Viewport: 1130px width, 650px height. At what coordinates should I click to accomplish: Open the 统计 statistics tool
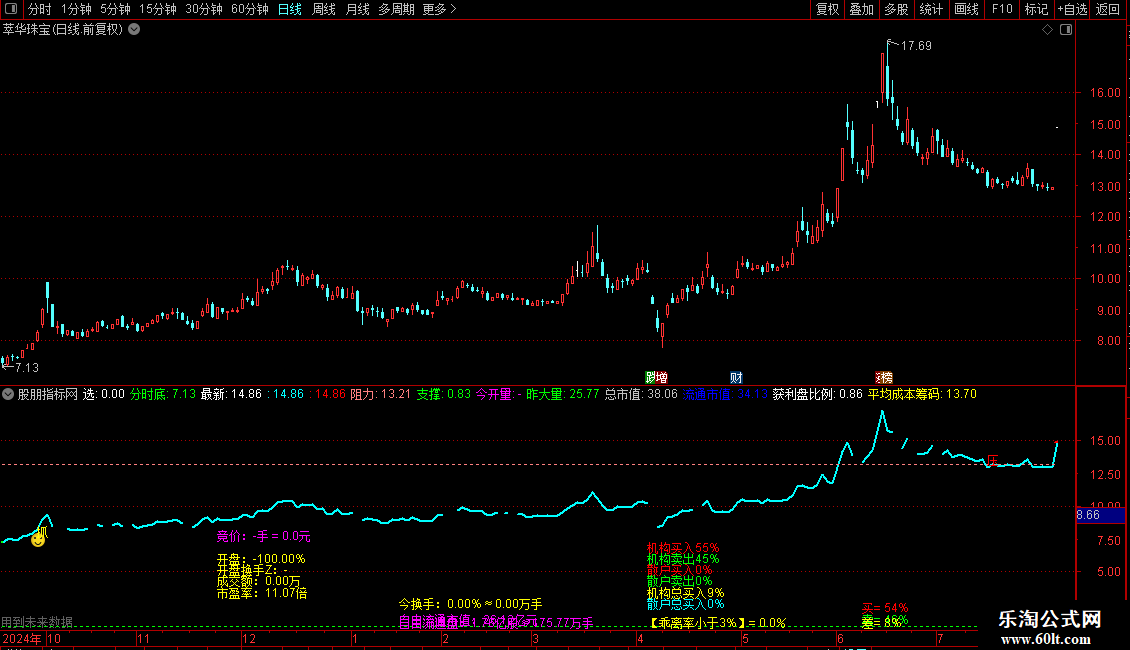[931, 9]
